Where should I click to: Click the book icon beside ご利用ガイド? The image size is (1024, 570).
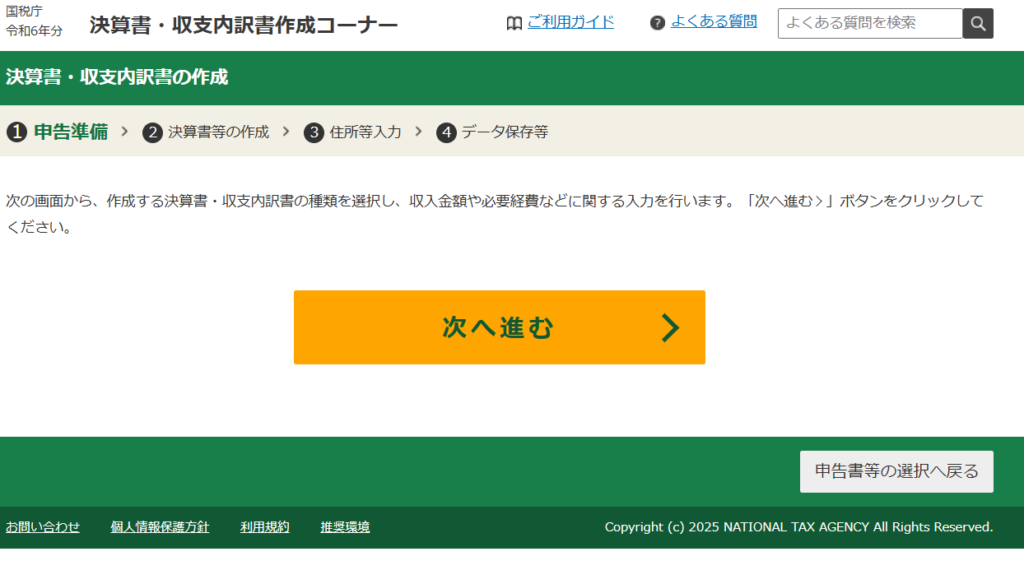coord(514,23)
